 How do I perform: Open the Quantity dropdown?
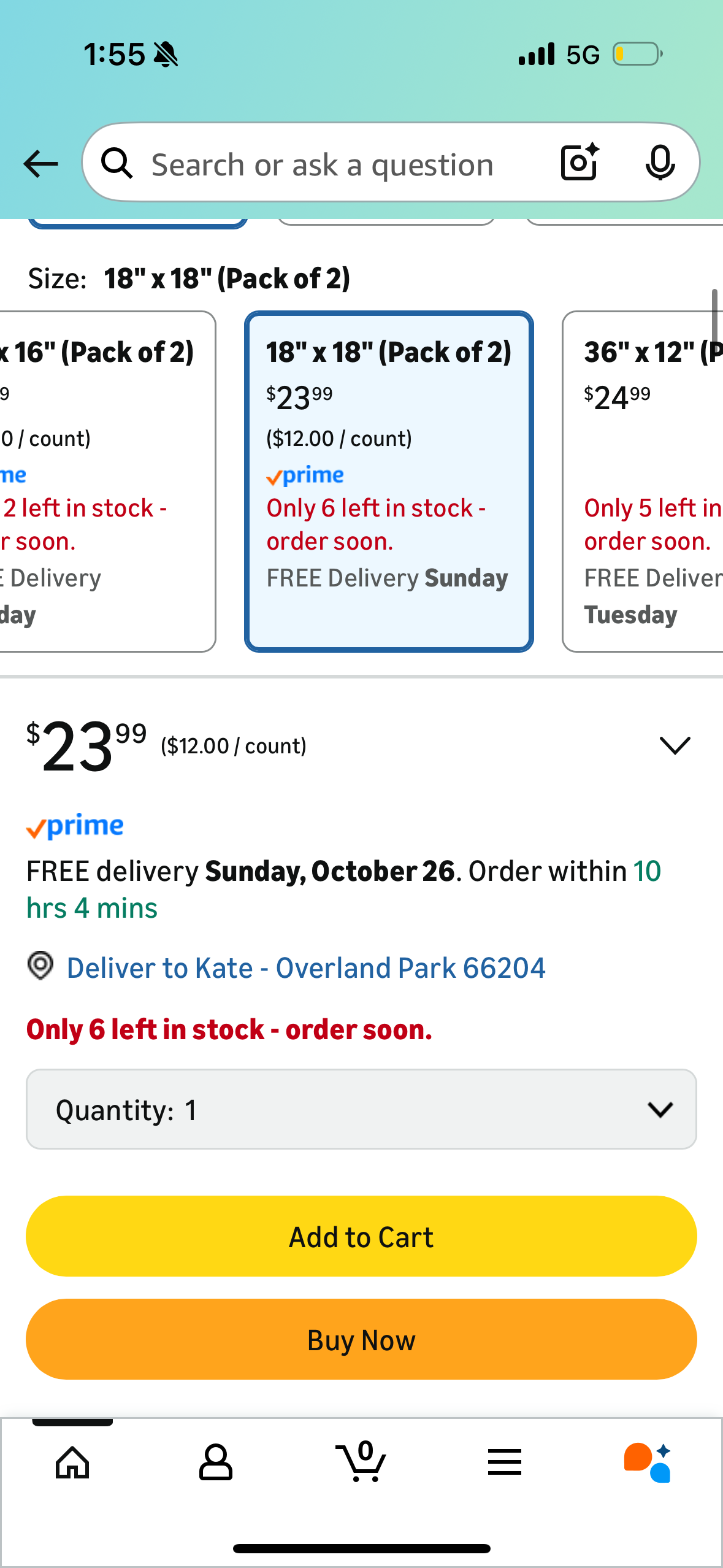point(361,1109)
